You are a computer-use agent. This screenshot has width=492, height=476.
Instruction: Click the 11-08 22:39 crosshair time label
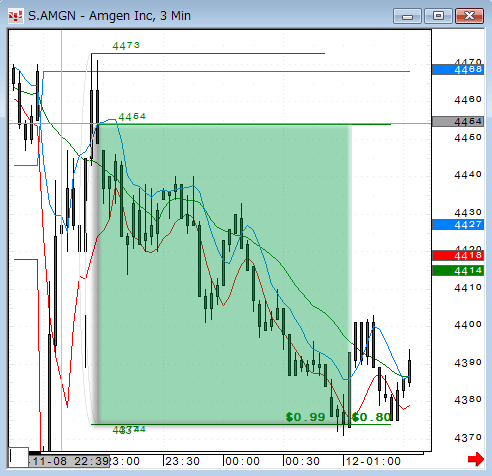[69, 461]
